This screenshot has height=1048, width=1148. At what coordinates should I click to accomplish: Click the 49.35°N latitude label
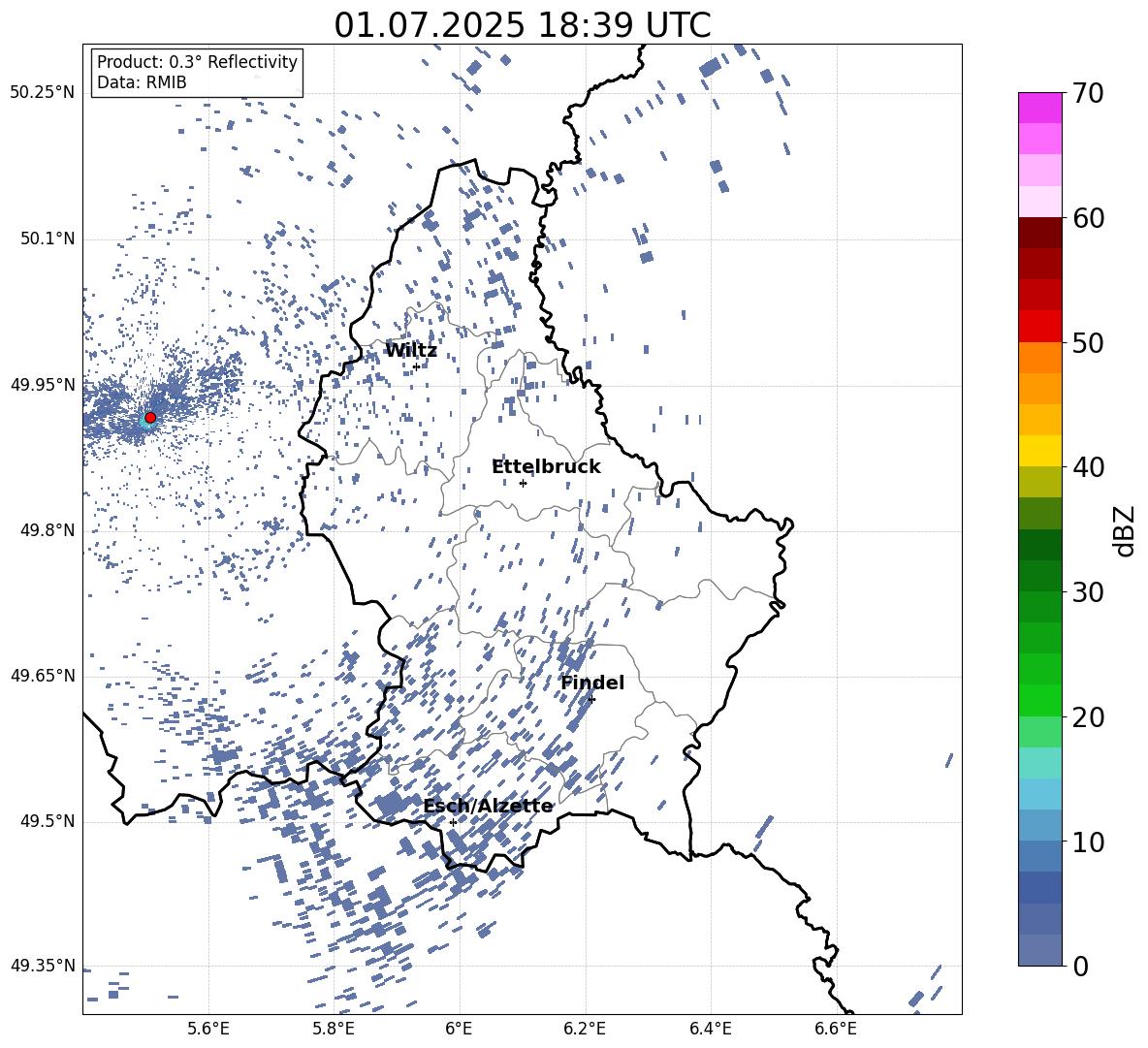point(43,966)
